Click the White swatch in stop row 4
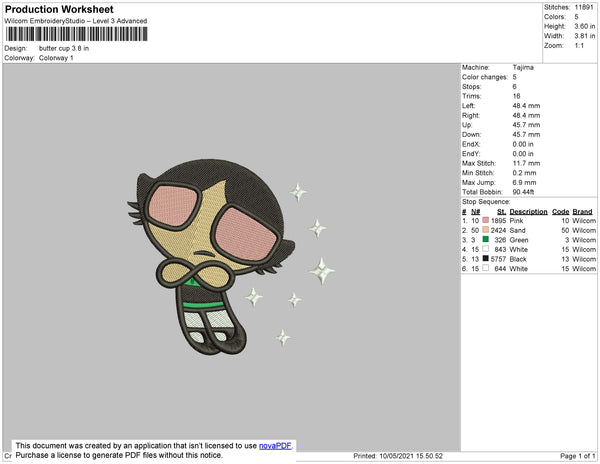600x464 pixels. tap(486, 249)
